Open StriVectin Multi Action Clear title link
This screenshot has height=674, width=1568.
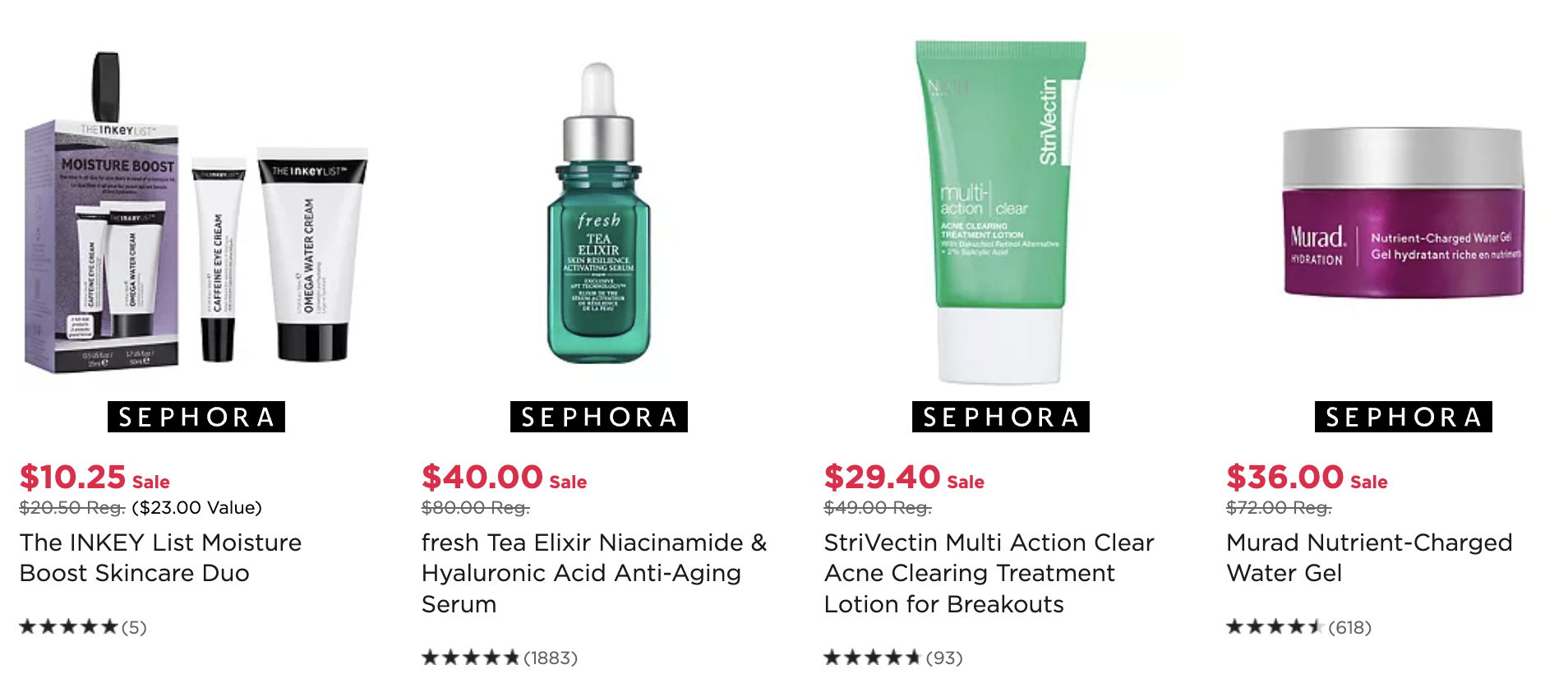[989, 573]
